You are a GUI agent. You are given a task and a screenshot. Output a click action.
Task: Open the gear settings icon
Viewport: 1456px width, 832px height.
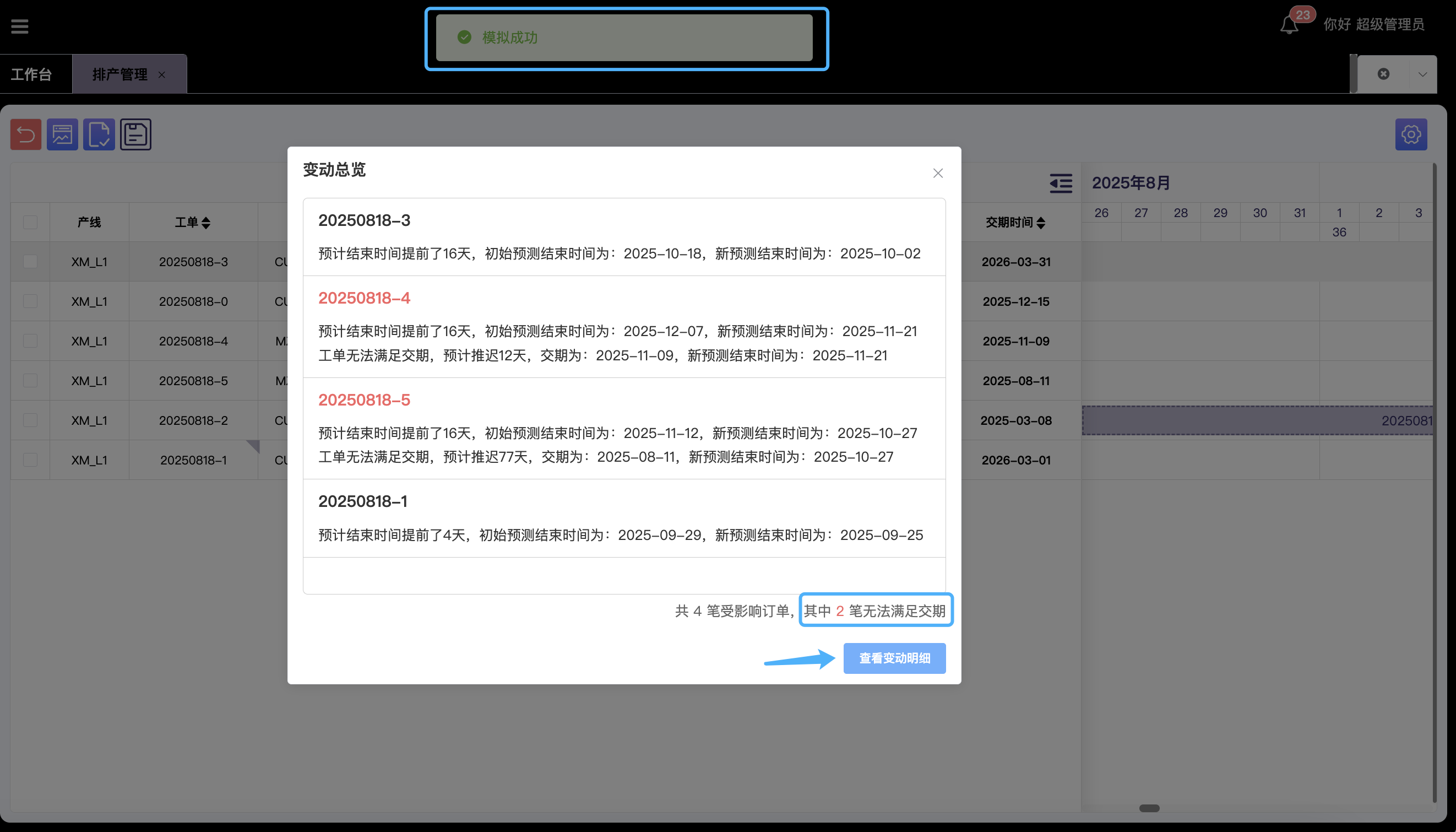coord(1410,135)
